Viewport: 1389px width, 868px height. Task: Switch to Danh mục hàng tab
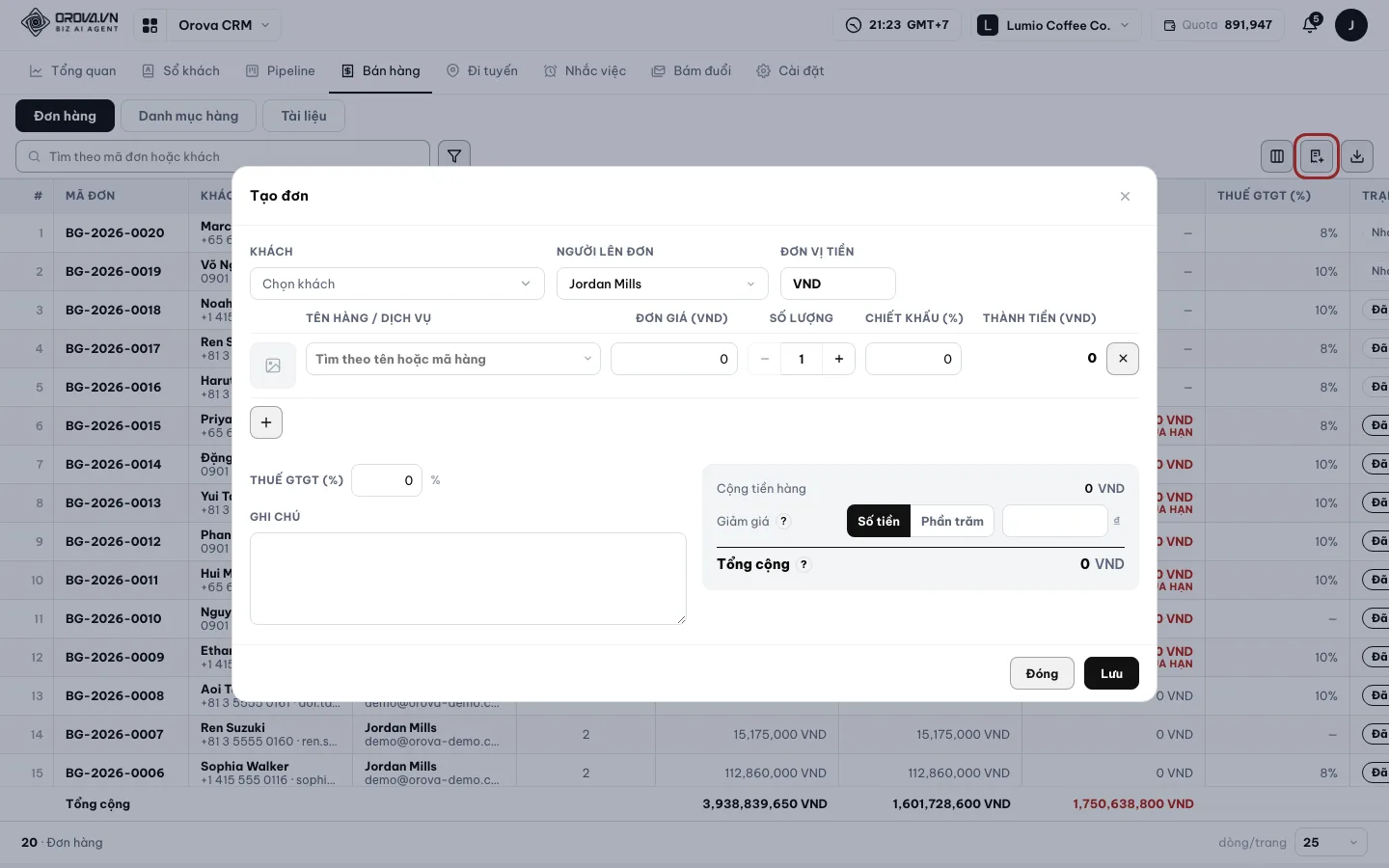pyautogui.click(x=188, y=116)
